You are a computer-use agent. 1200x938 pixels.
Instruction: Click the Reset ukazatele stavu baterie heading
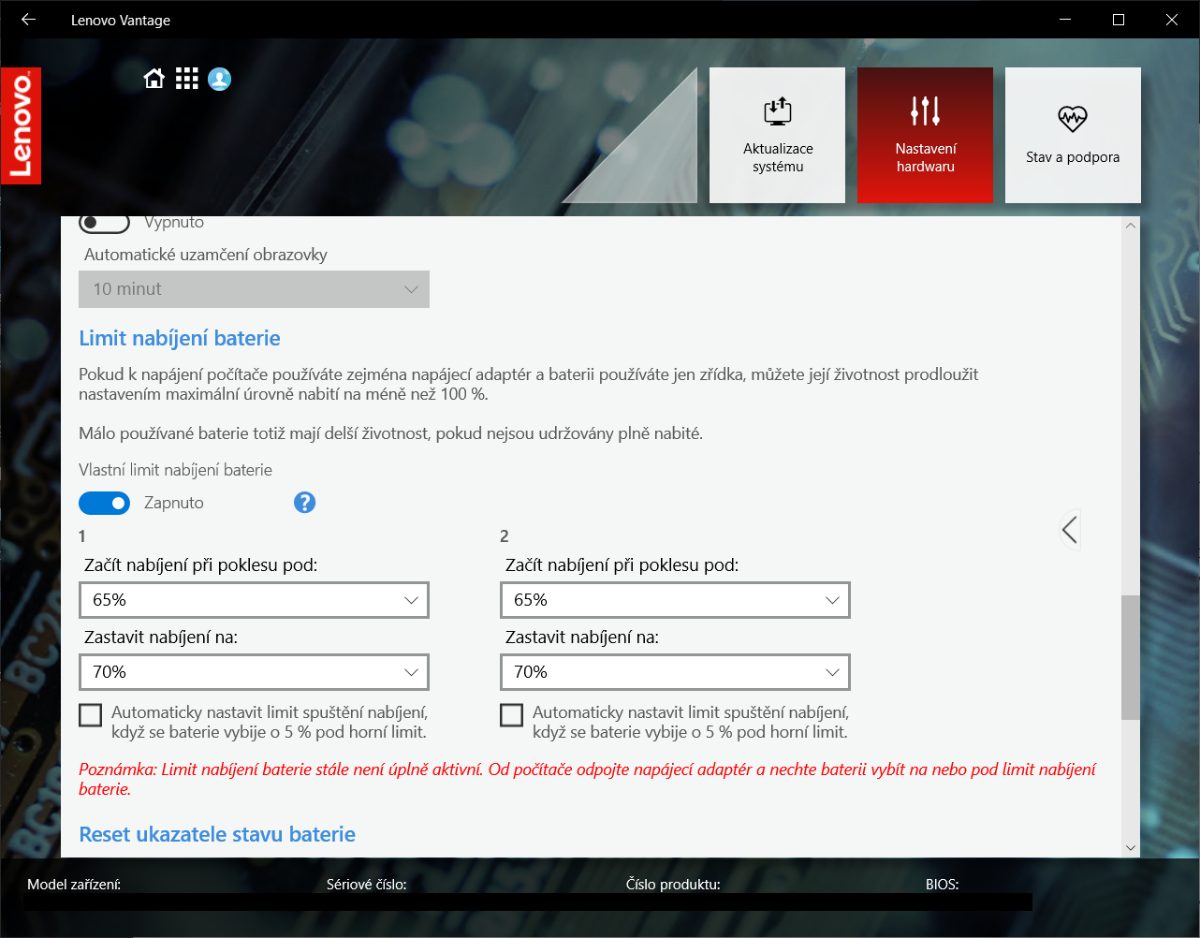pyautogui.click(x=217, y=834)
